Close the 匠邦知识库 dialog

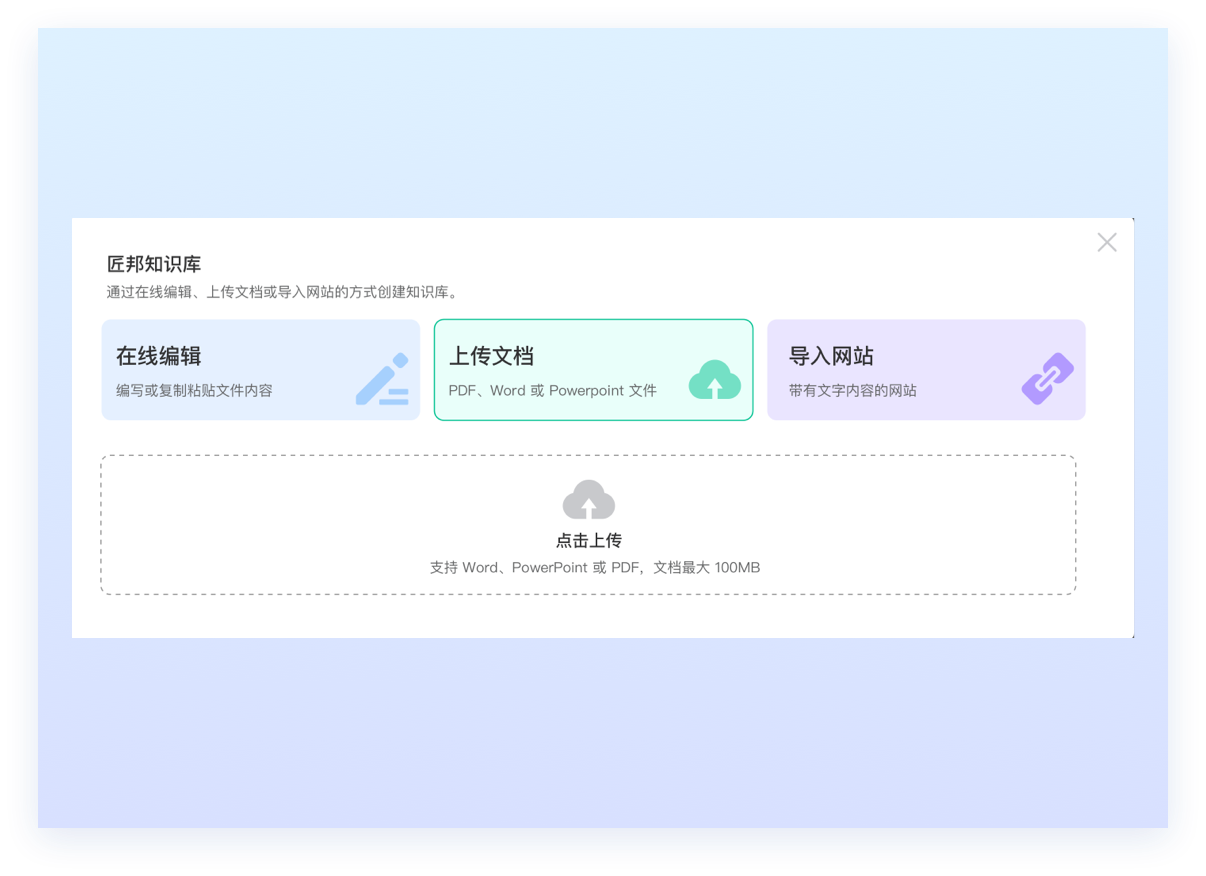click(x=1106, y=242)
